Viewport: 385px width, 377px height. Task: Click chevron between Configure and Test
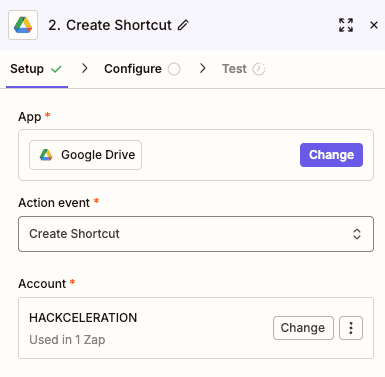202,69
